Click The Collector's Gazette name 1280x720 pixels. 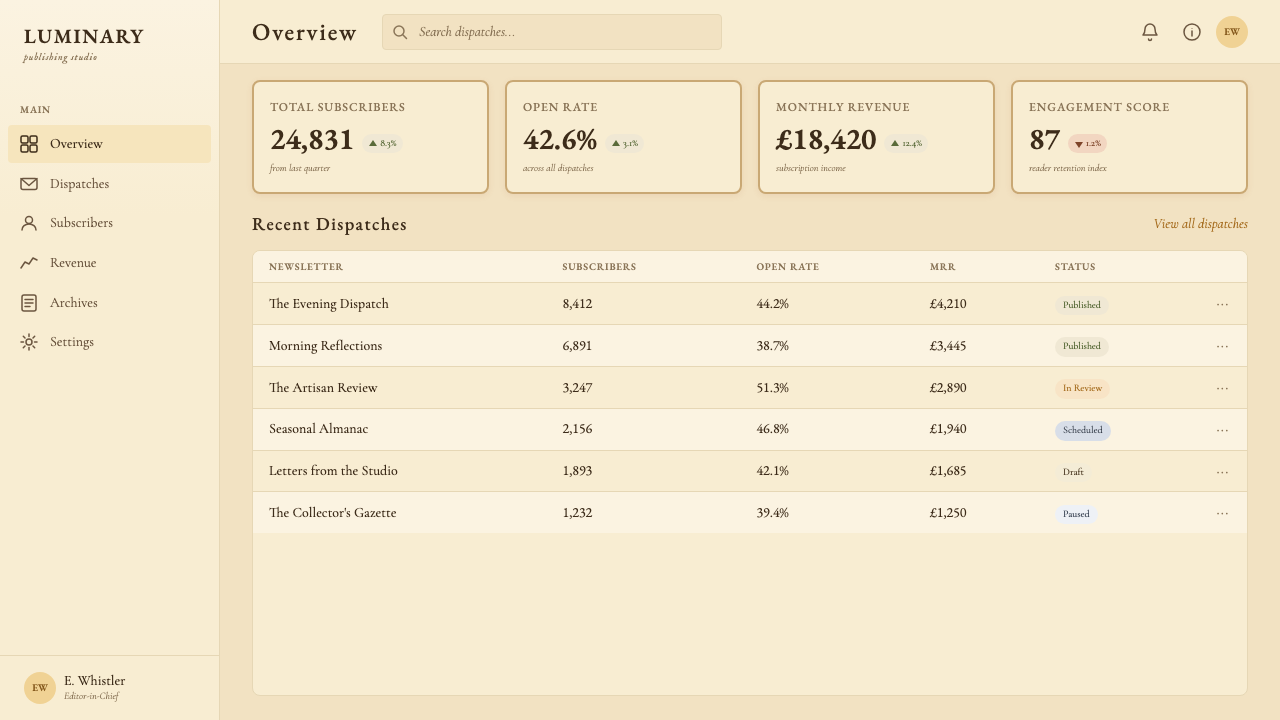tap(333, 513)
